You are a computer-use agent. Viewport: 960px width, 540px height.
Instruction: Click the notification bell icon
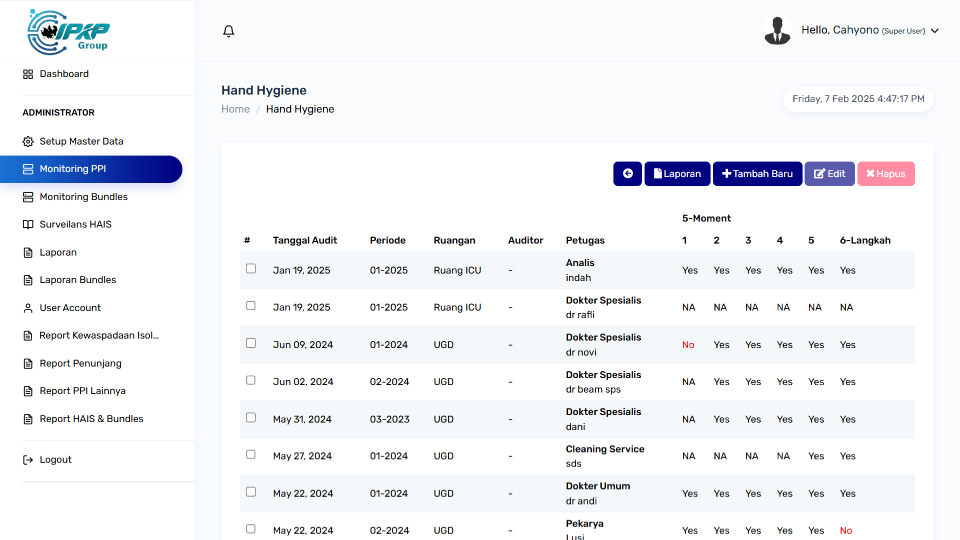228,31
